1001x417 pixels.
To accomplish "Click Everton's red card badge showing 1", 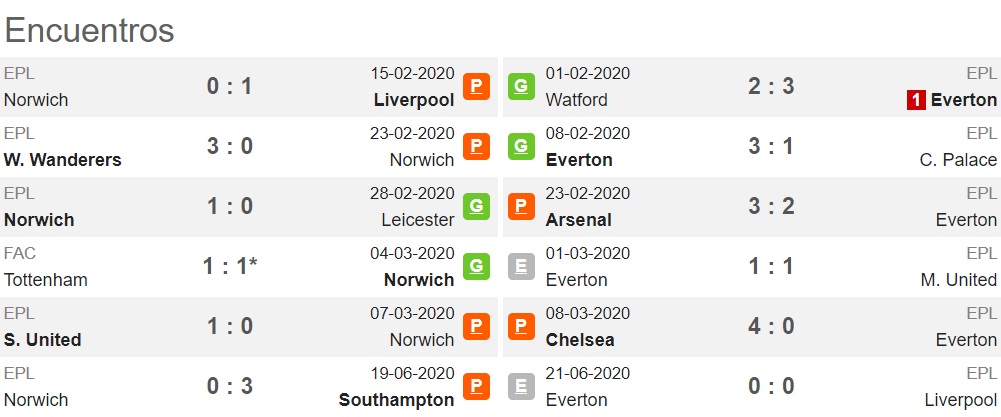I will pos(916,100).
